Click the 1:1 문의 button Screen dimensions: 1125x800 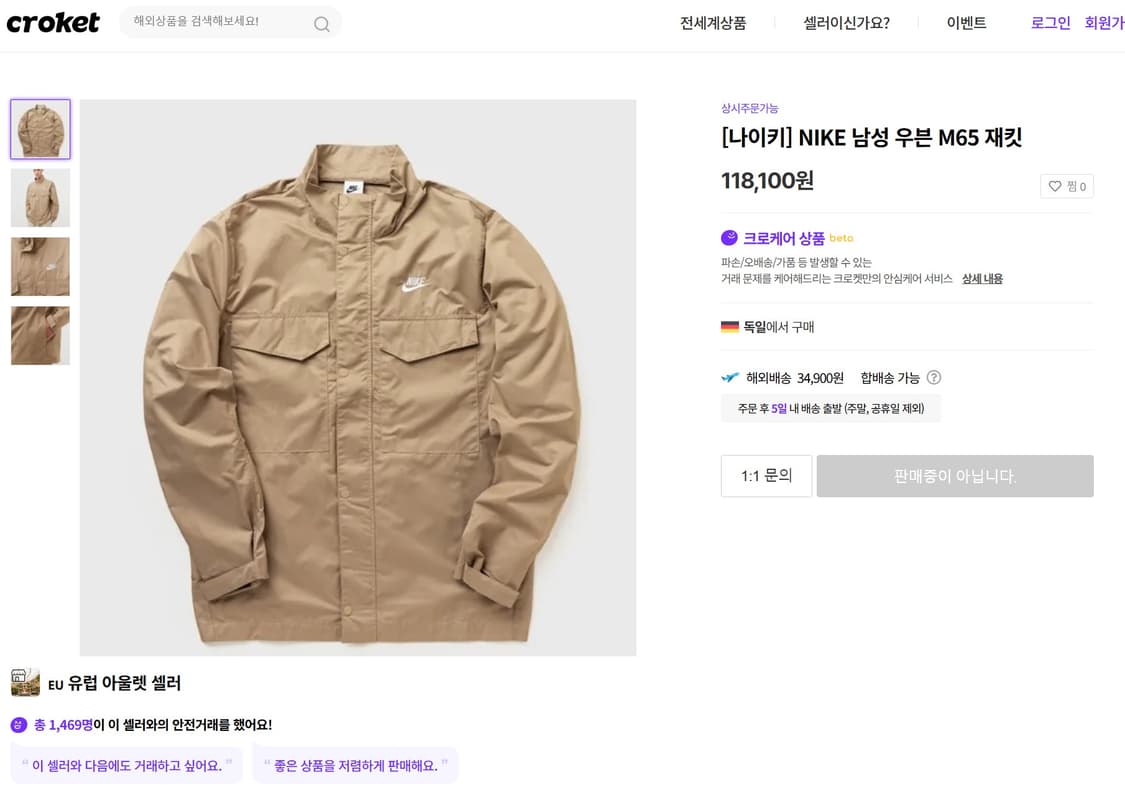point(766,476)
